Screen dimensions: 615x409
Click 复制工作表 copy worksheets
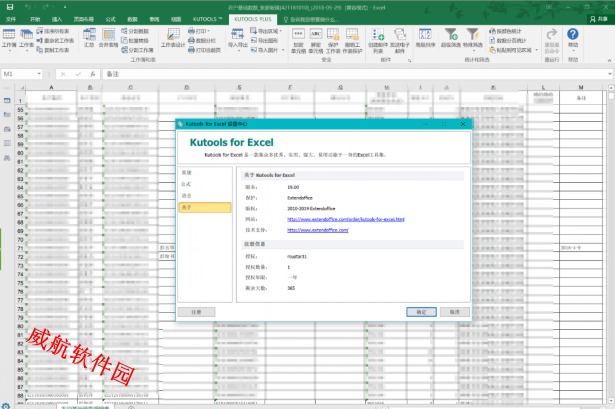tap(53, 50)
